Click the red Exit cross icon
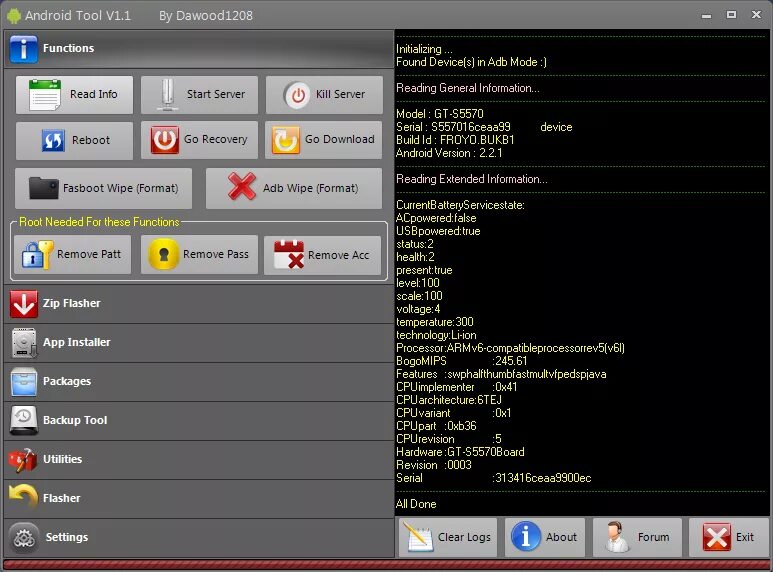The image size is (773, 572). tap(717, 536)
